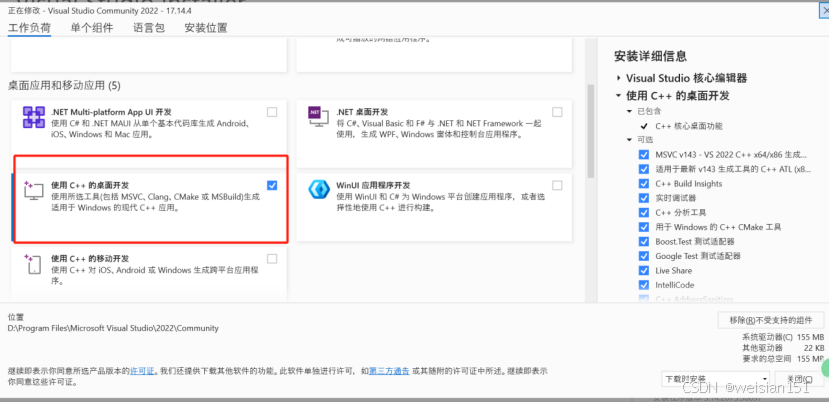Uncheck the Google Test 测试适配器 option
Image resolution: width=830 pixels, height=403 pixels.
[644, 256]
